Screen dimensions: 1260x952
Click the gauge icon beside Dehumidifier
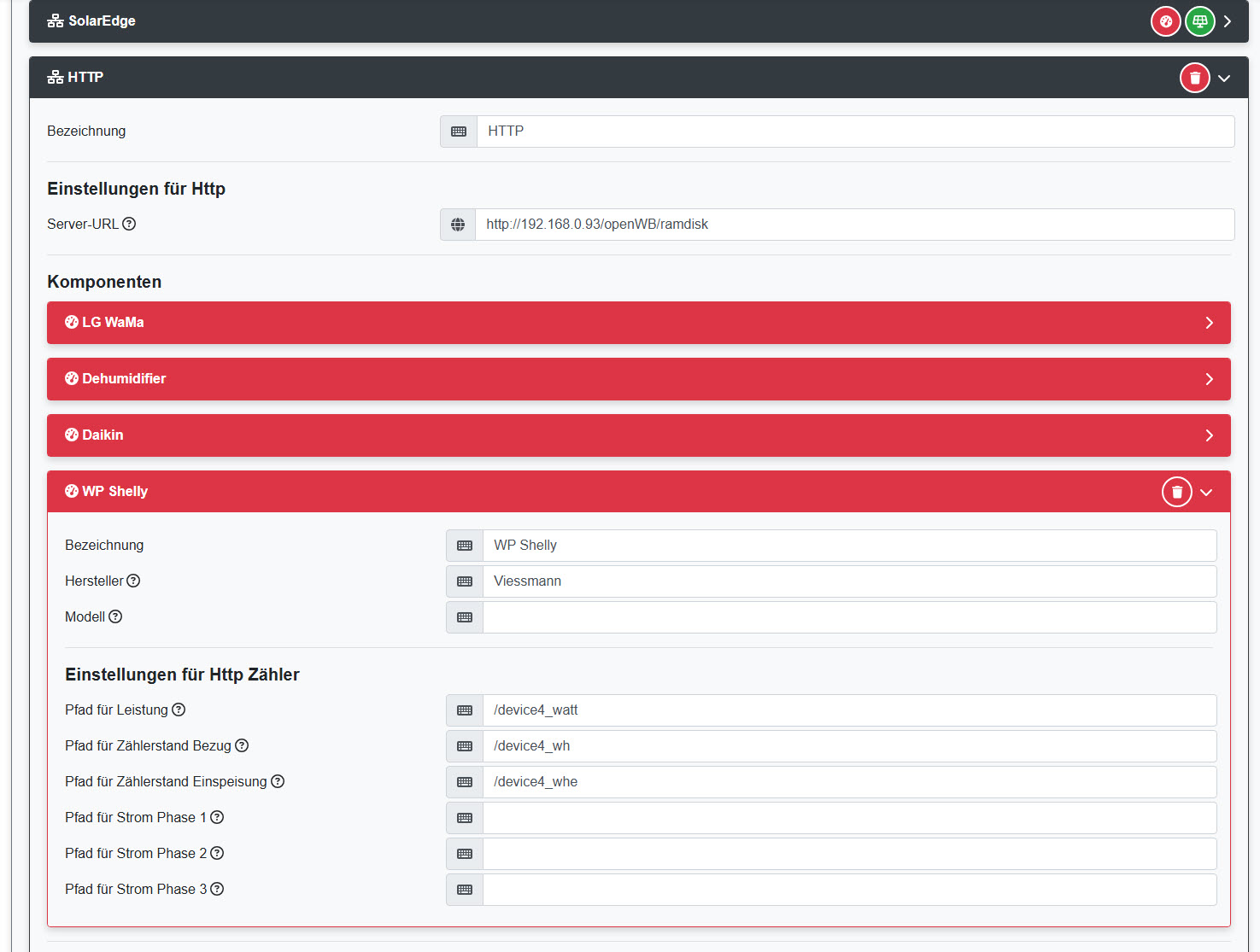click(72, 378)
